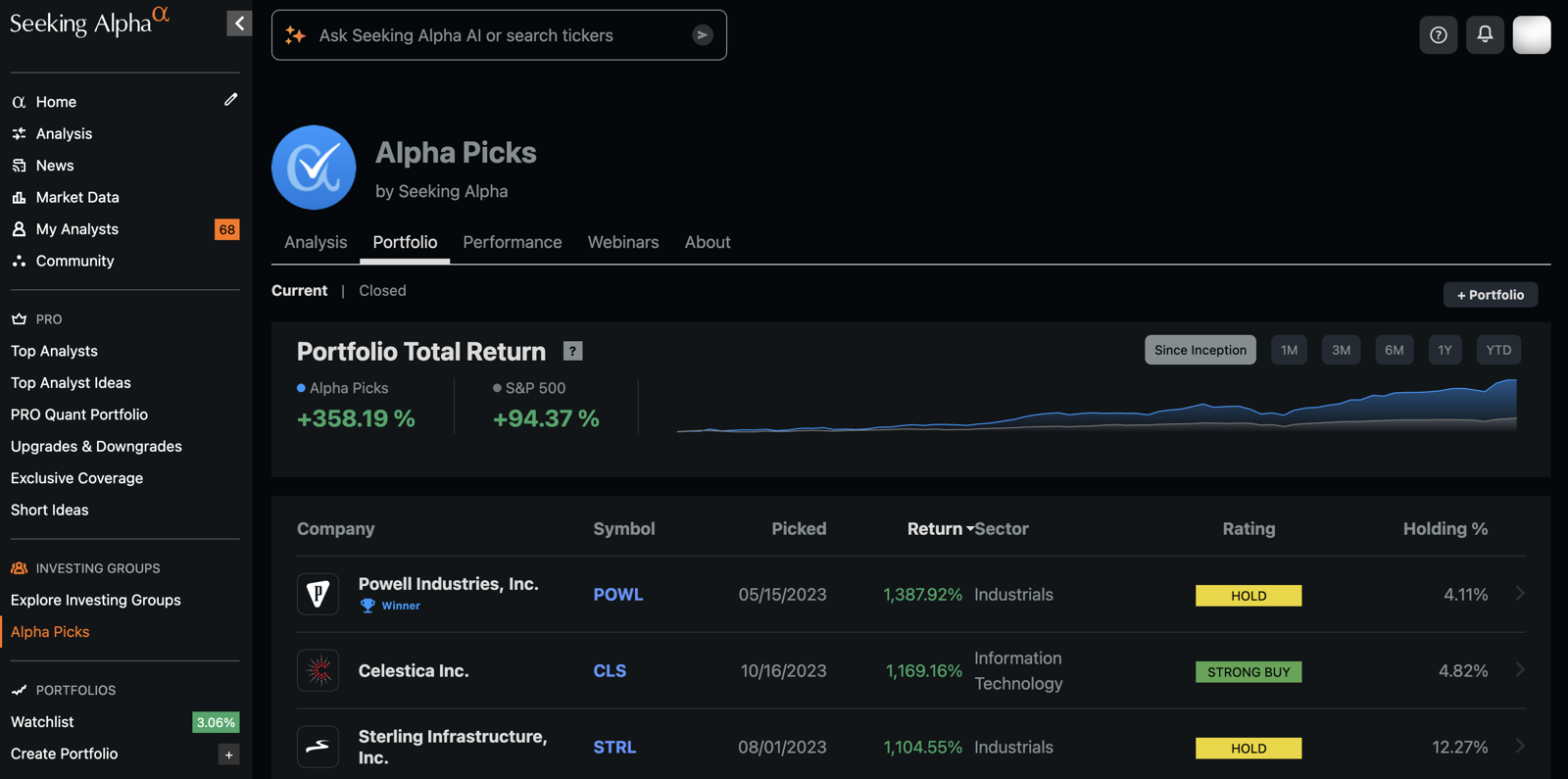Open Short Ideas in sidebar
Viewport: 1568px width, 779px height.
(50, 511)
